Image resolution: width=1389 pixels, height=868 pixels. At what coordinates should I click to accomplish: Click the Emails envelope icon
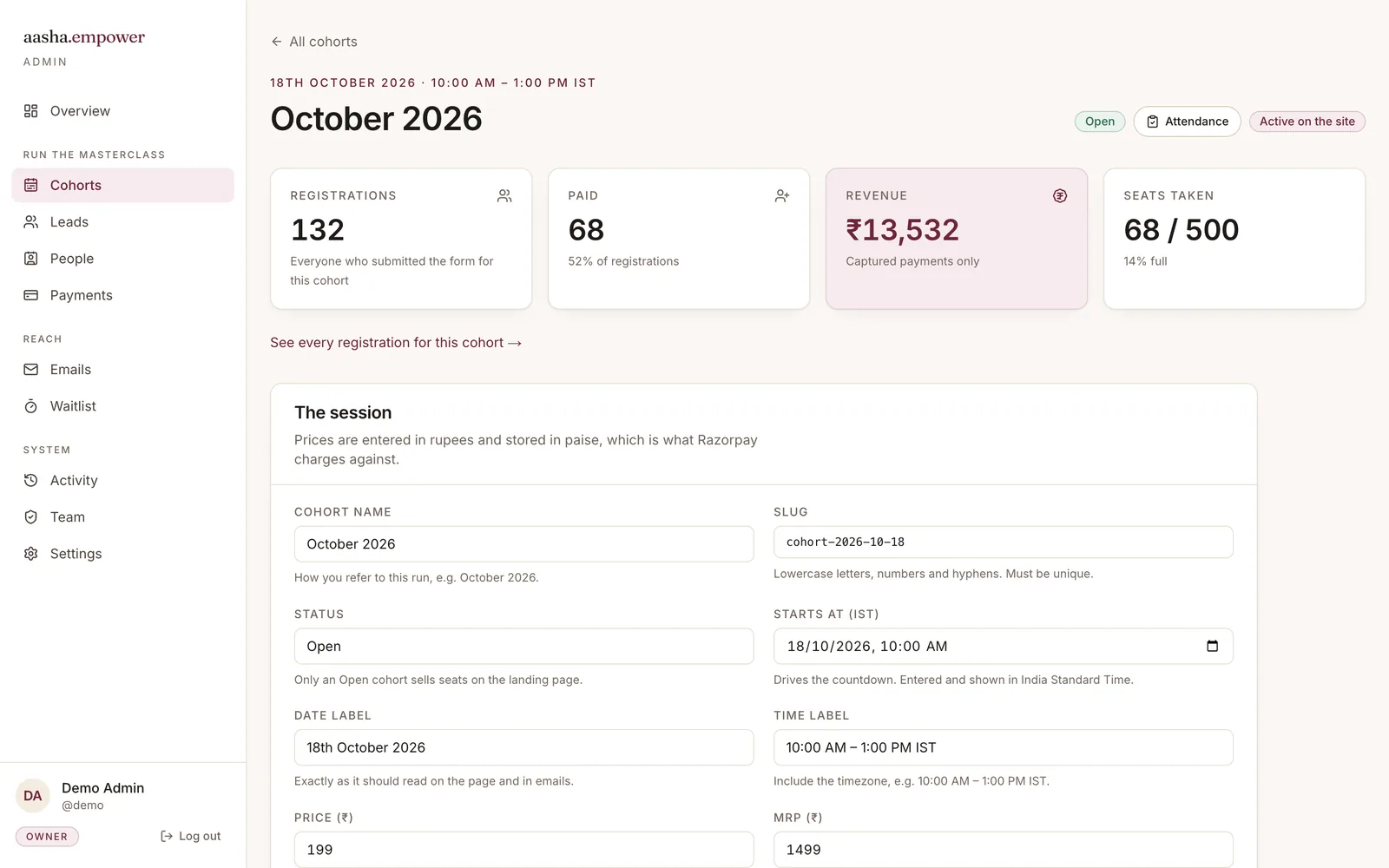pos(31,370)
